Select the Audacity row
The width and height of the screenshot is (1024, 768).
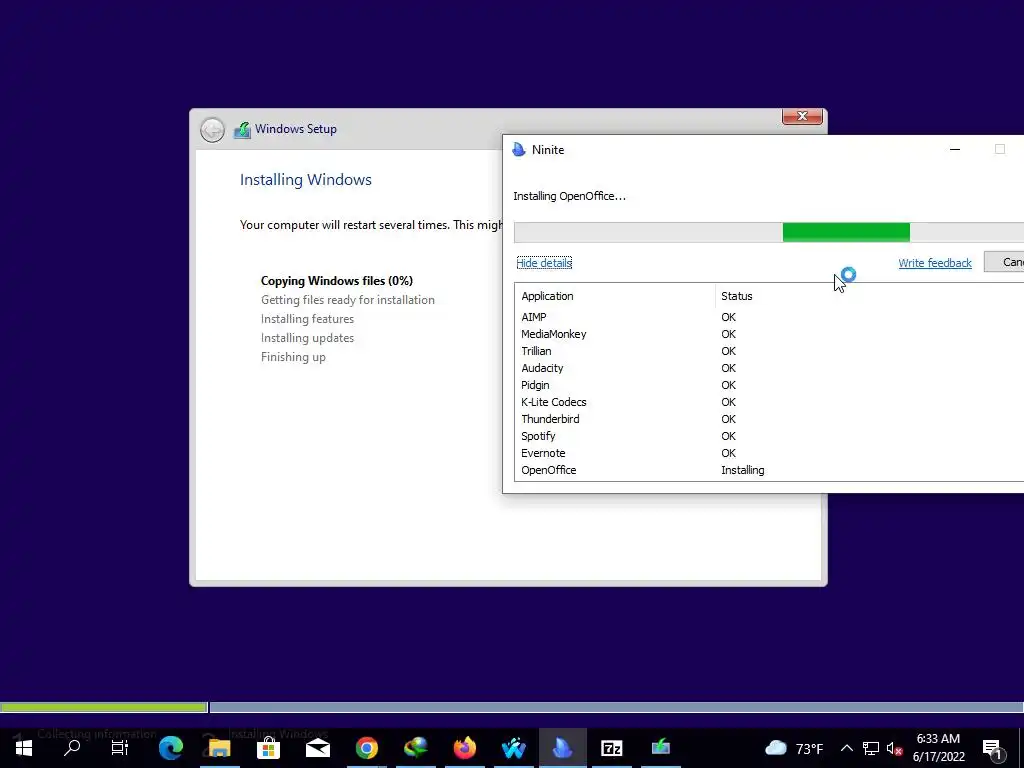(769, 368)
